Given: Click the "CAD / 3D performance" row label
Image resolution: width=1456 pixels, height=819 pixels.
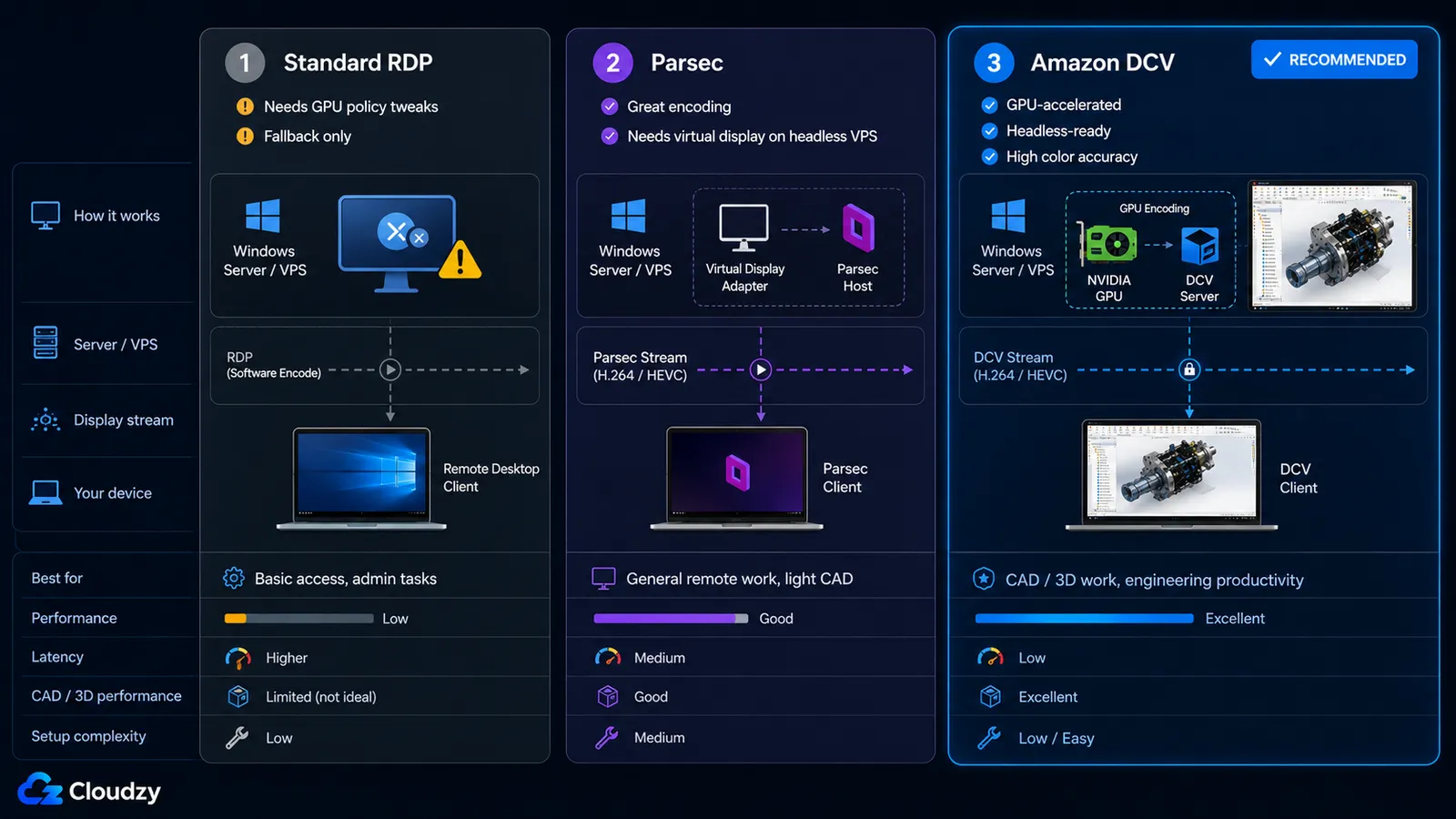Looking at the screenshot, I should coord(106,695).
